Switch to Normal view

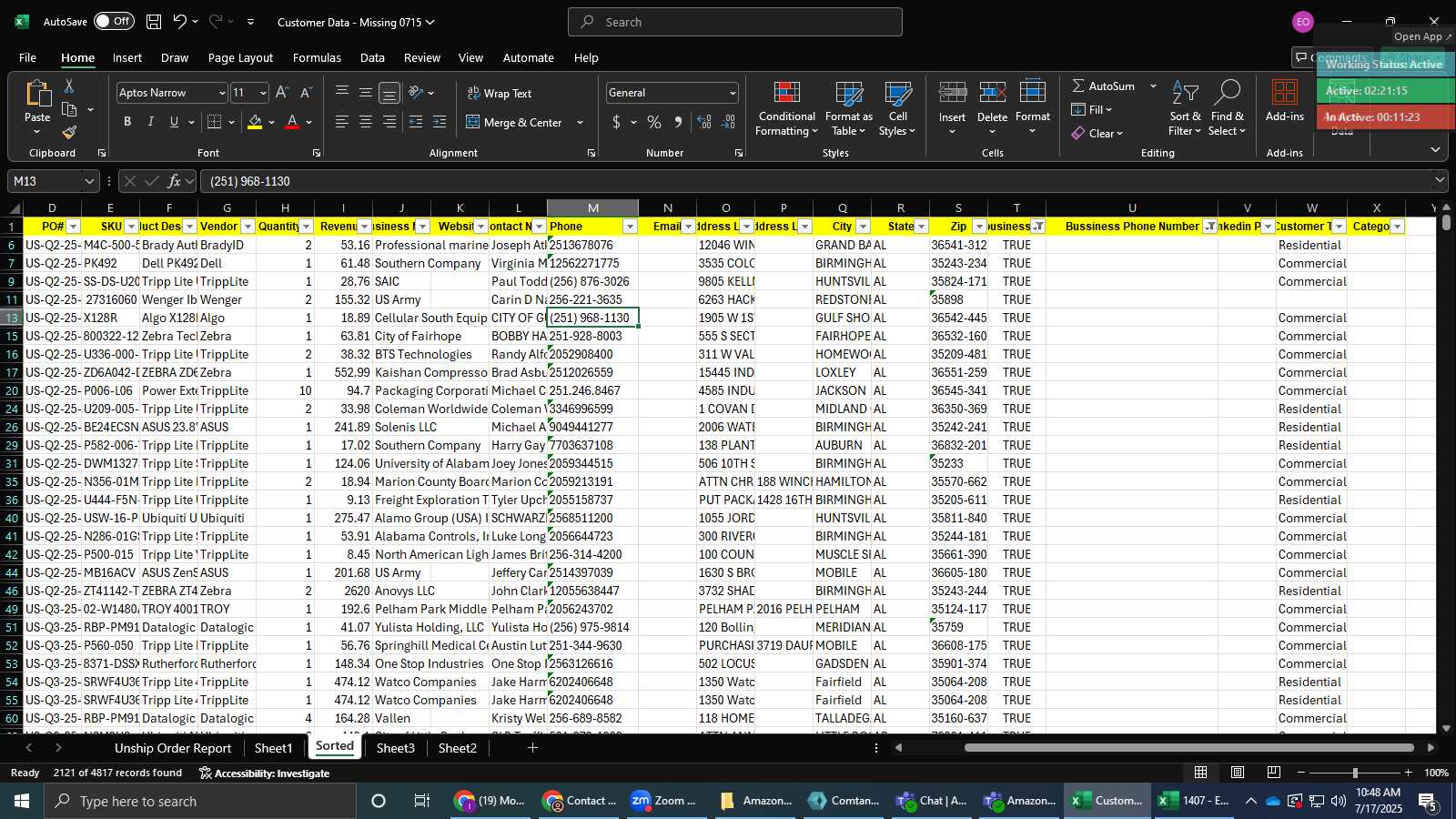click(x=1201, y=773)
